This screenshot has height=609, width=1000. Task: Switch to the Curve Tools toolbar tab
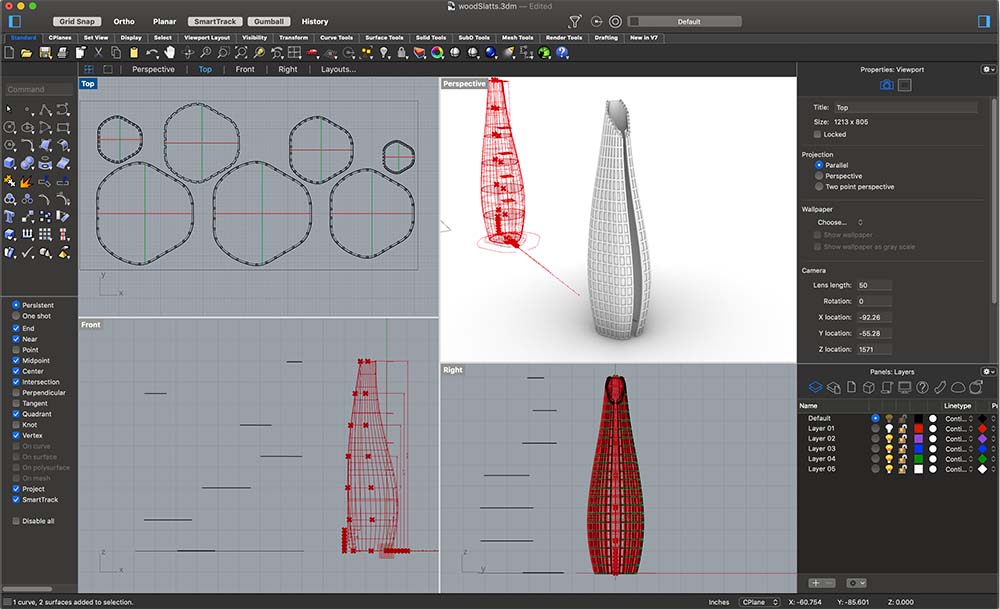coord(336,38)
